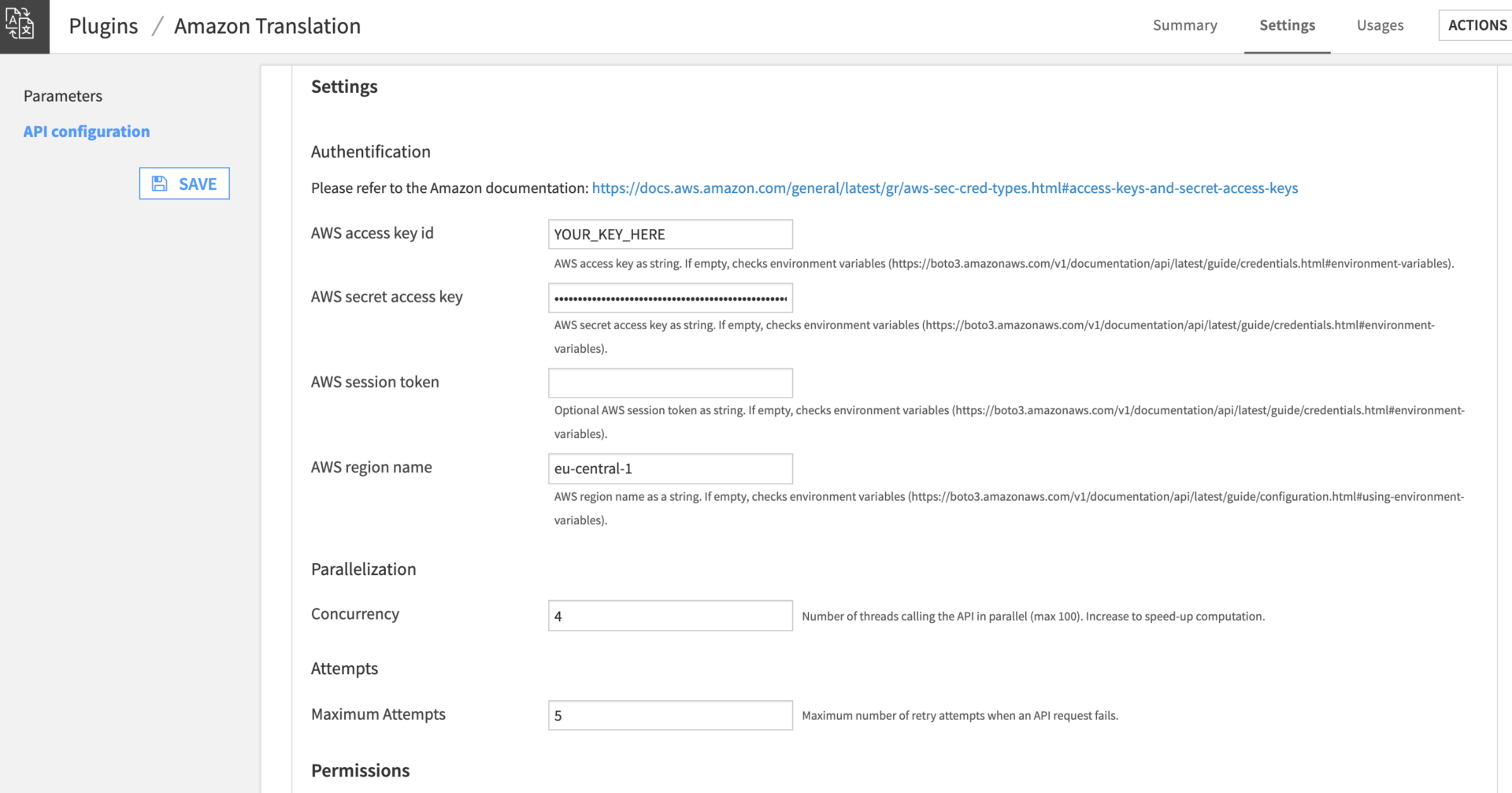Click the AWS region name field showing eu-central-1

pyautogui.click(x=669, y=469)
